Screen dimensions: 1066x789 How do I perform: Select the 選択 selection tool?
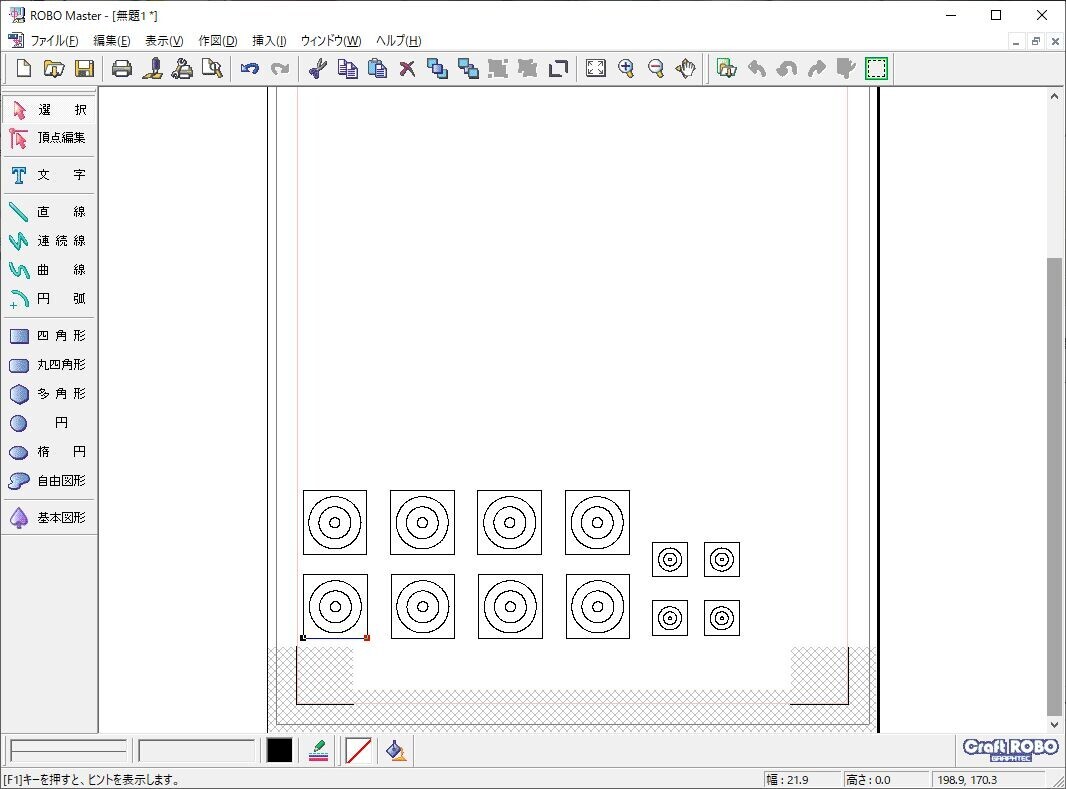(x=49, y=109)
